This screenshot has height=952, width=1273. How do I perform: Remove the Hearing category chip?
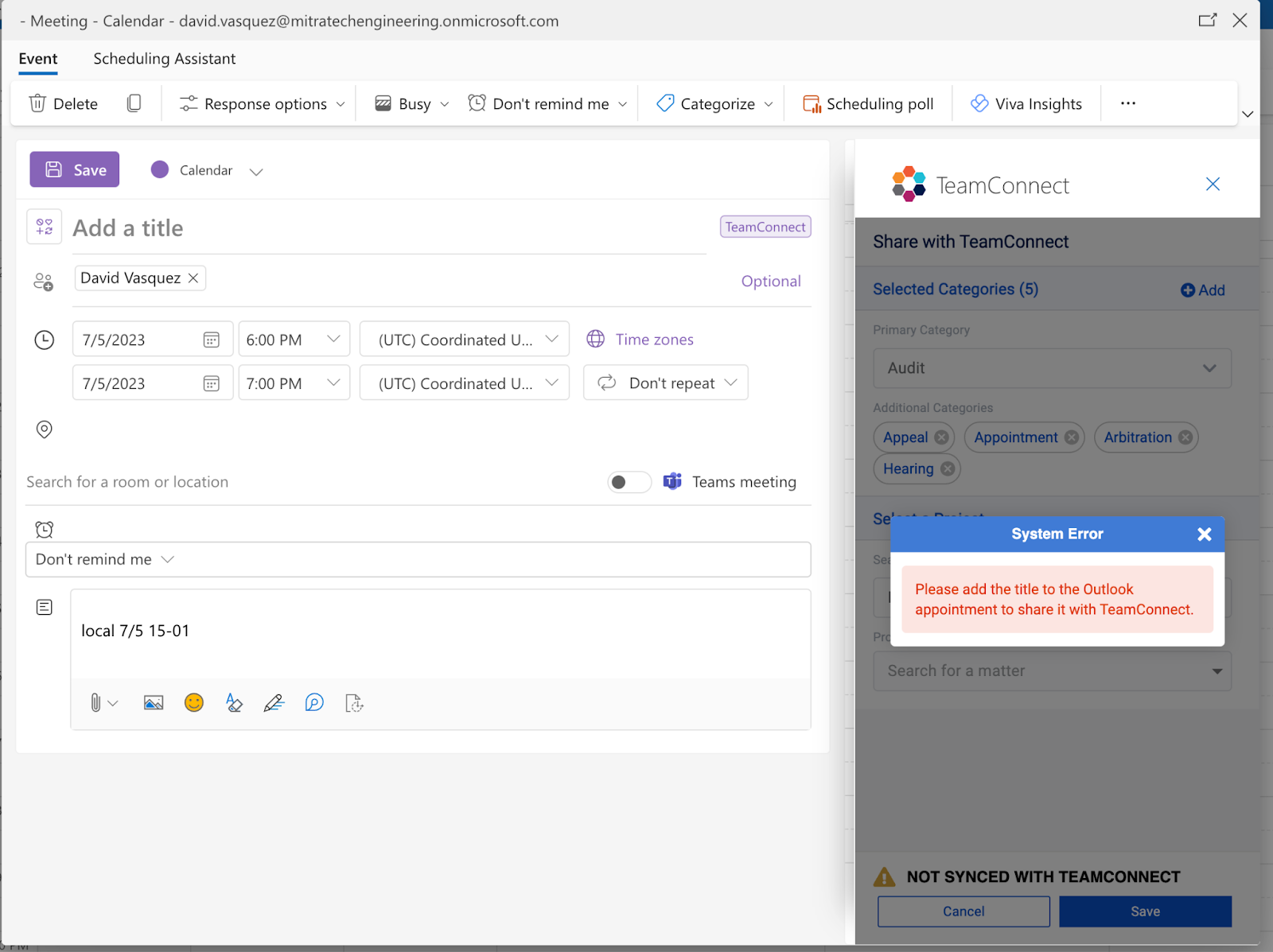948,469
